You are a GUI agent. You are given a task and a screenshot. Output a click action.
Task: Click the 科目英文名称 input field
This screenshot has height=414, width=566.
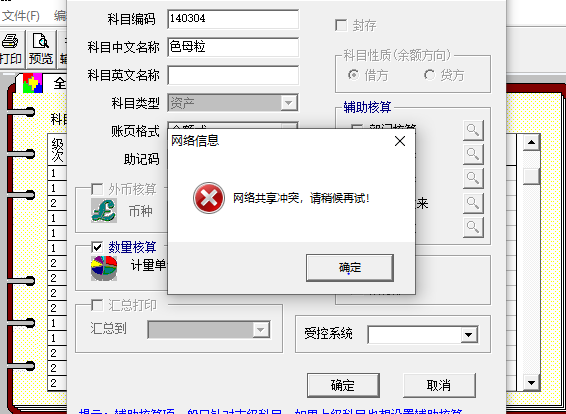click(233, 75)
